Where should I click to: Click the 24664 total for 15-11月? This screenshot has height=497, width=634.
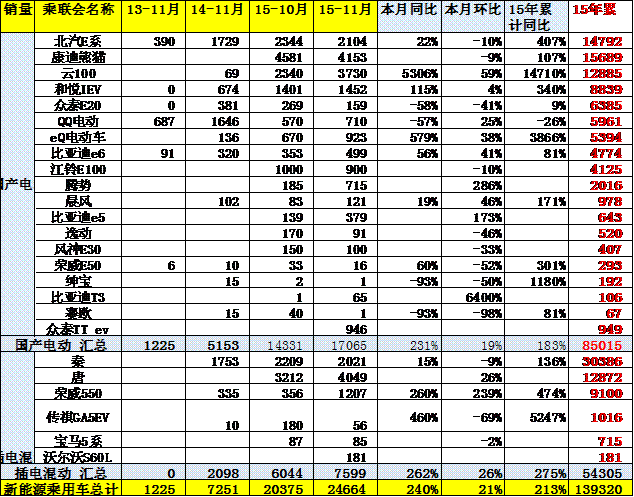pos(345,489)
